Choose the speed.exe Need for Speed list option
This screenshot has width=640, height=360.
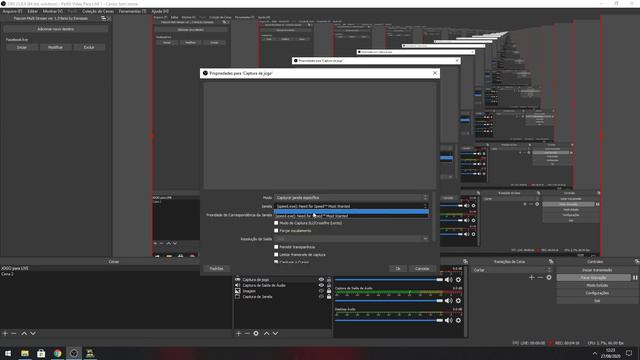(351, 216)
